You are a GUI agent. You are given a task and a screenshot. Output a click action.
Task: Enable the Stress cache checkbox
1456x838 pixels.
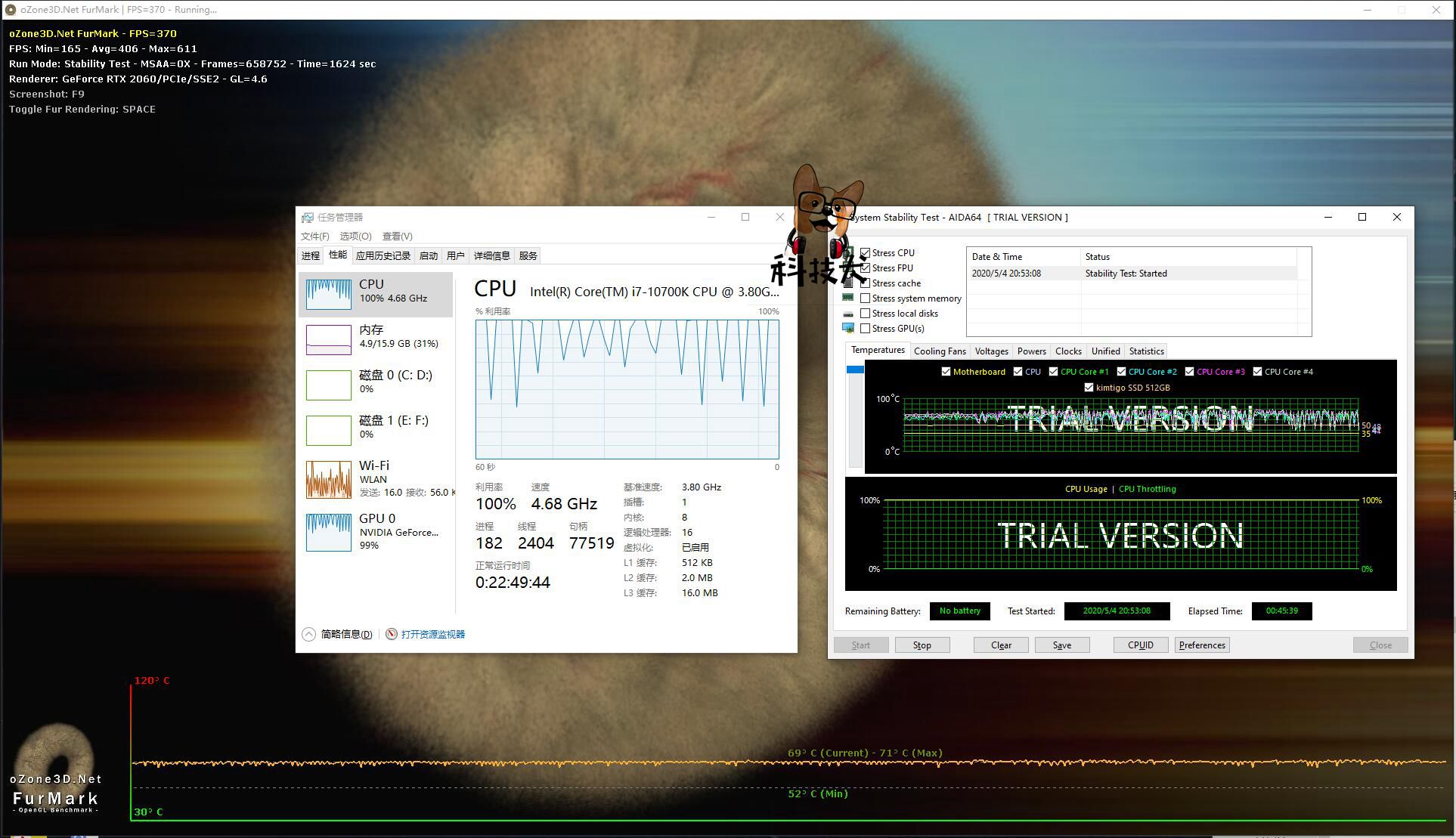865,283
